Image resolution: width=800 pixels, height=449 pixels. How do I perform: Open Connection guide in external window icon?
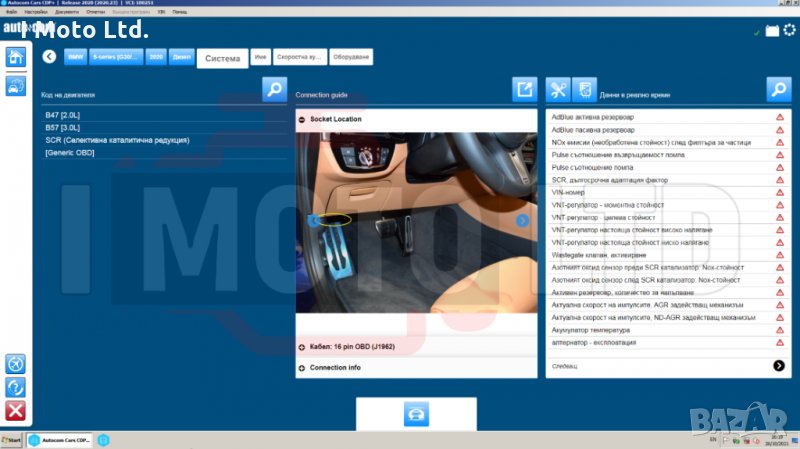coord(525,90)
